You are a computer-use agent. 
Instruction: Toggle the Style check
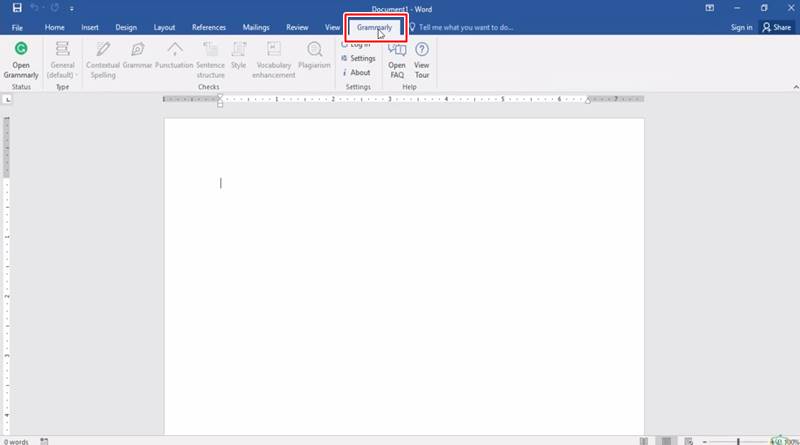pyautogui.click(x=238, y=55)
